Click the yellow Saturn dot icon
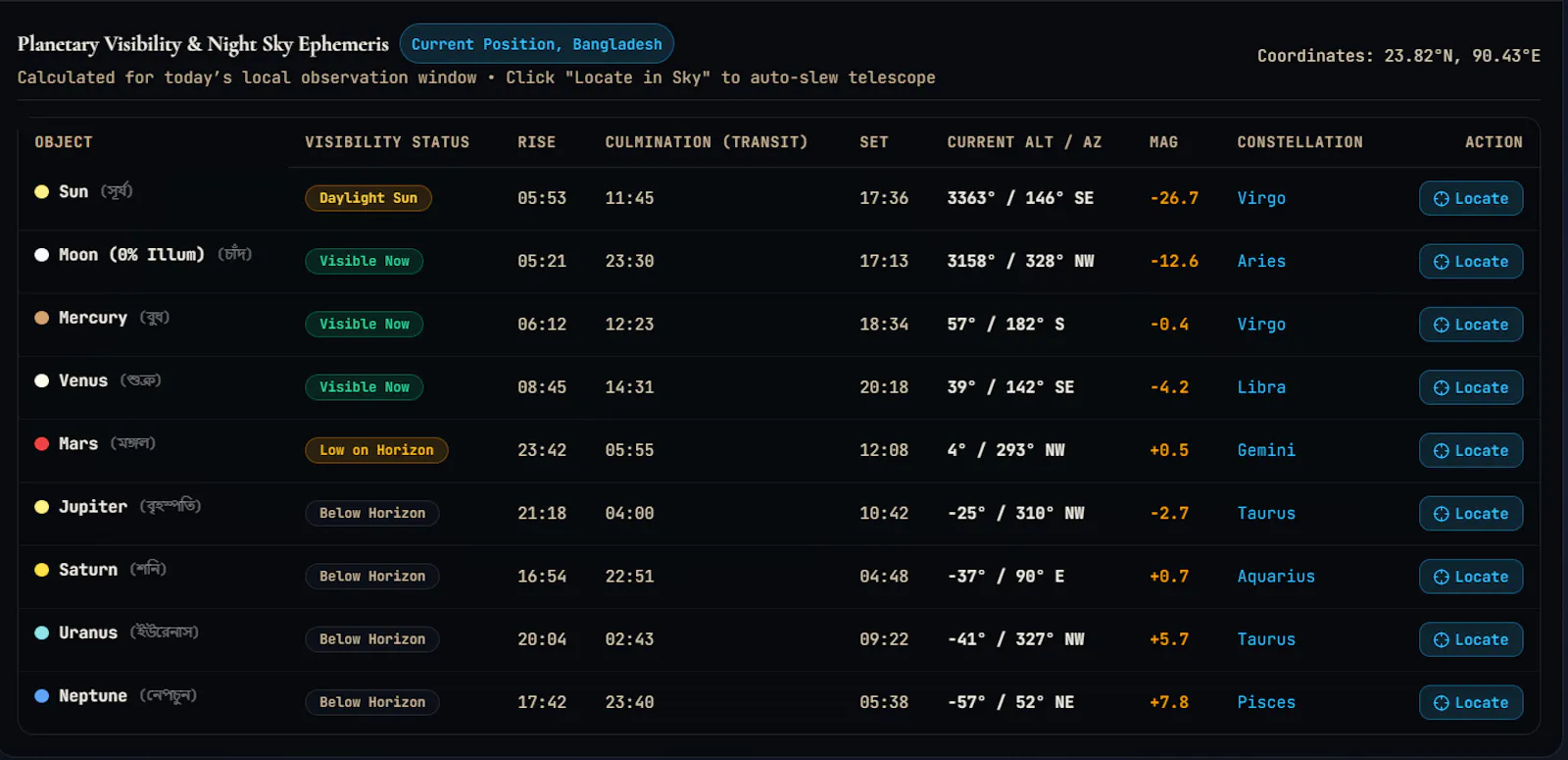 click(x=42, y=570)
